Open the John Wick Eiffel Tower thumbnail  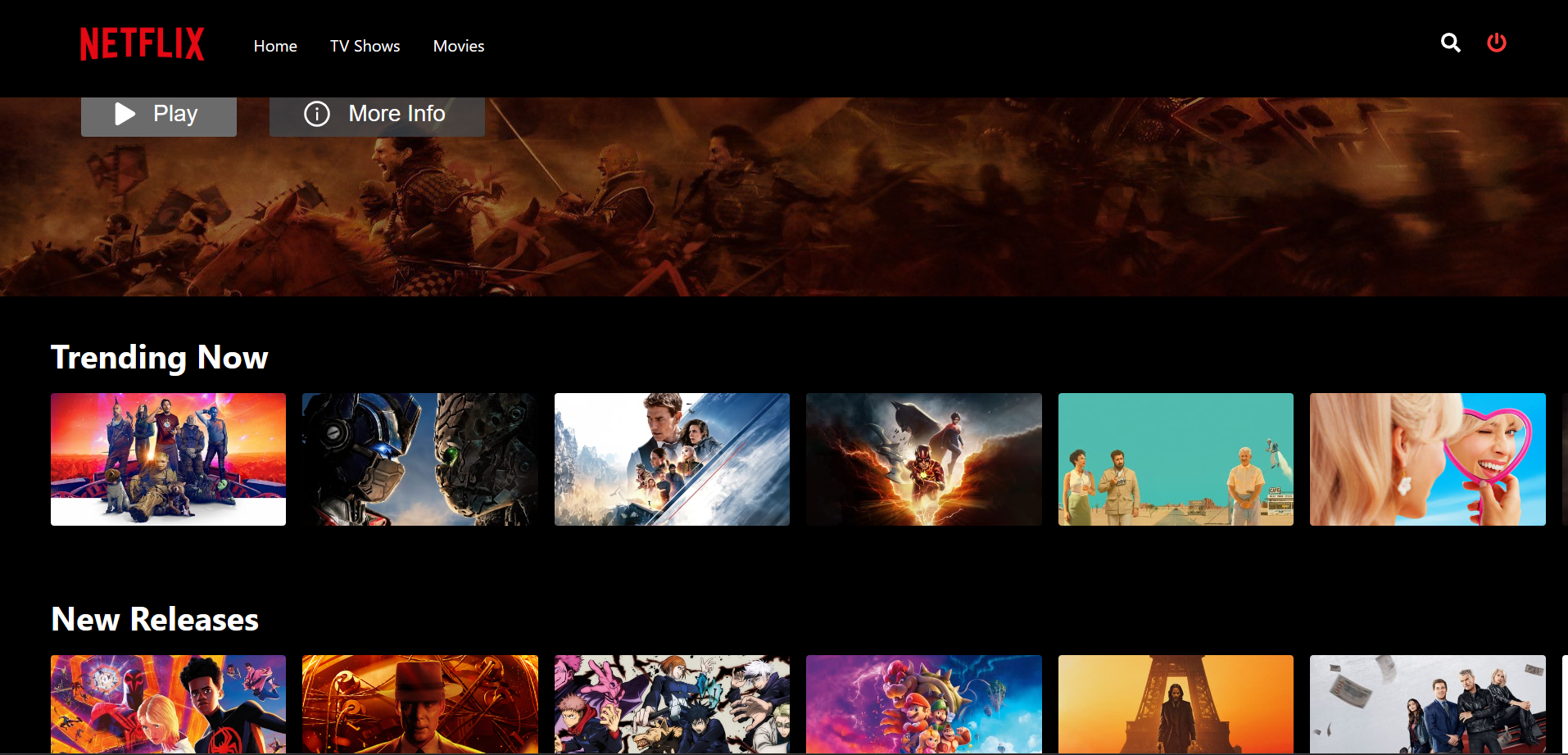[1176, 704]
